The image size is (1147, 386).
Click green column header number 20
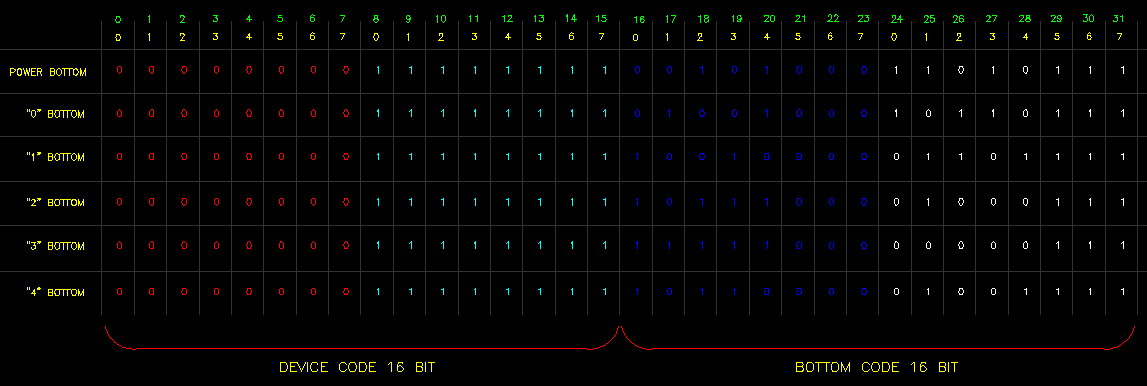pyautogui.click(x=769, y=19)
